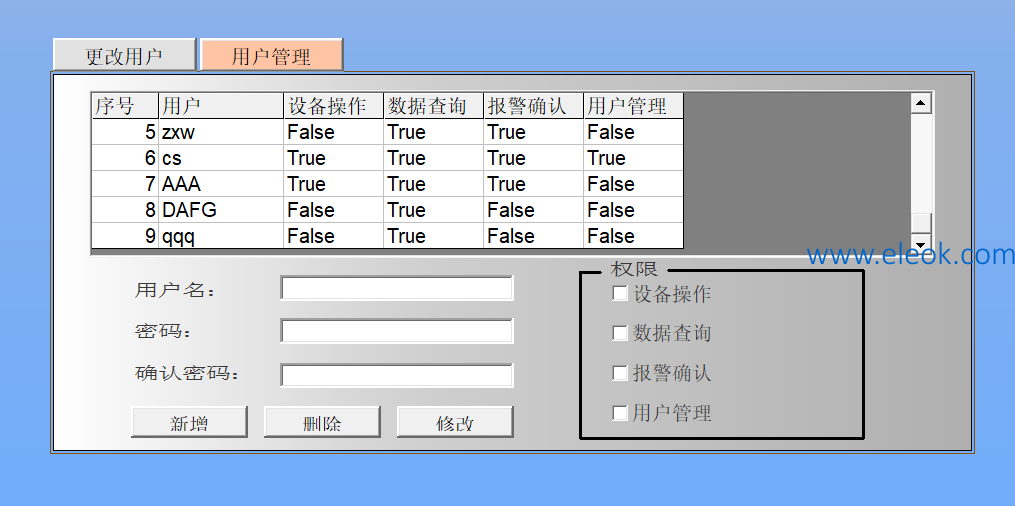Image resolution: width=1015 pixels, height=506 pixels.
Task: Click the 设备操作 column header
Action: pos(334,106)
